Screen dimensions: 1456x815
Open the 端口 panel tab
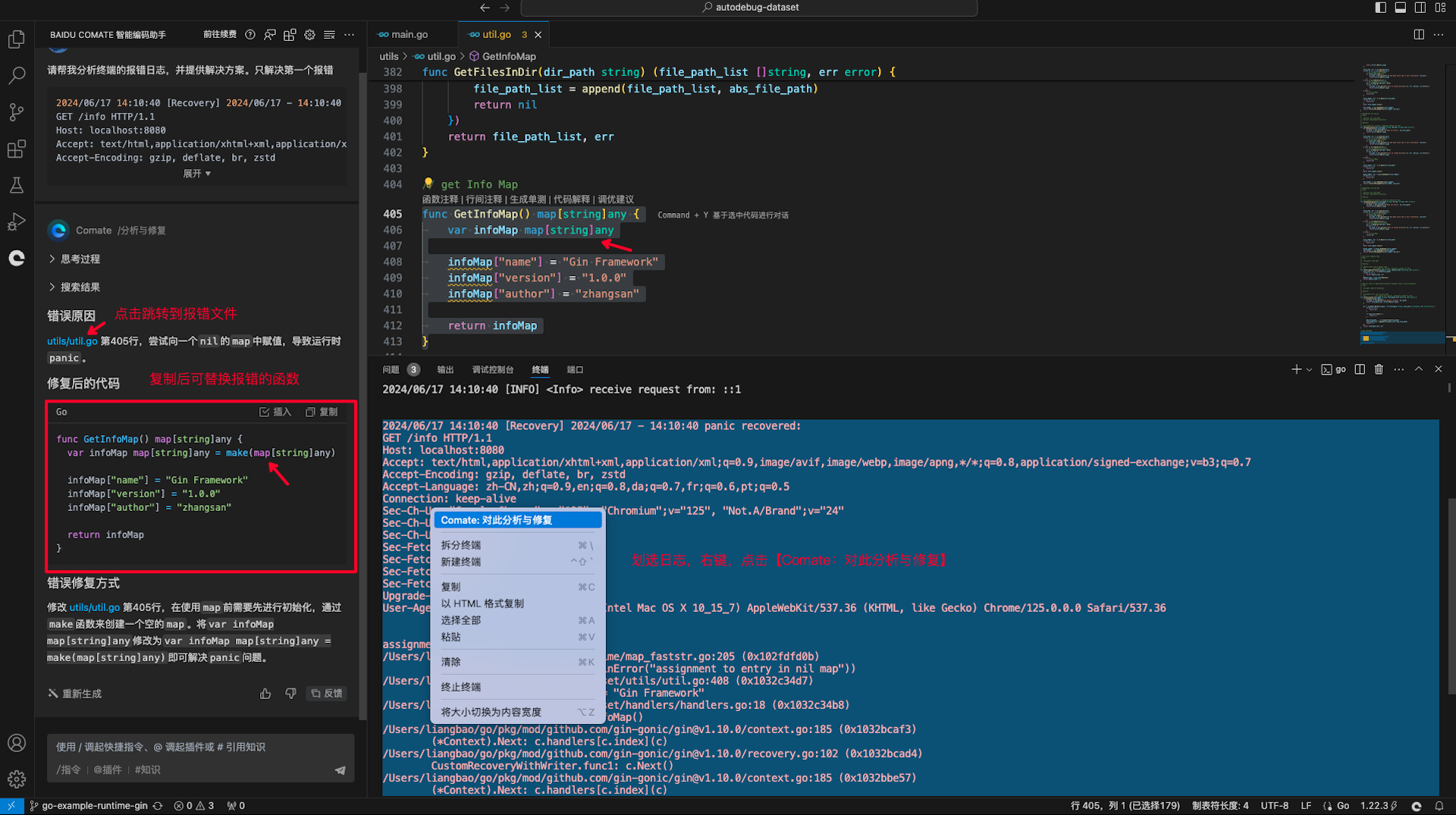[576, 370]
